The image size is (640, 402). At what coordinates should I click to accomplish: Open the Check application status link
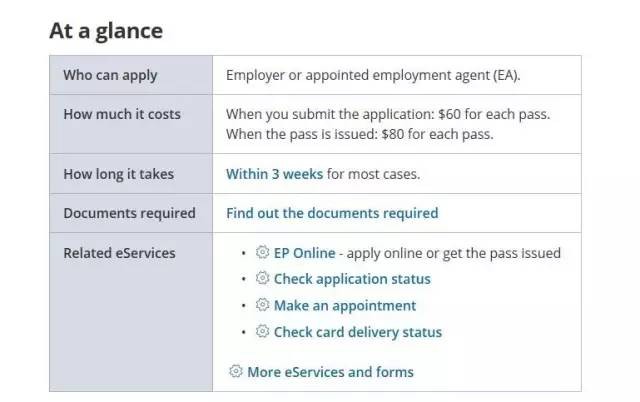[352, 279]
